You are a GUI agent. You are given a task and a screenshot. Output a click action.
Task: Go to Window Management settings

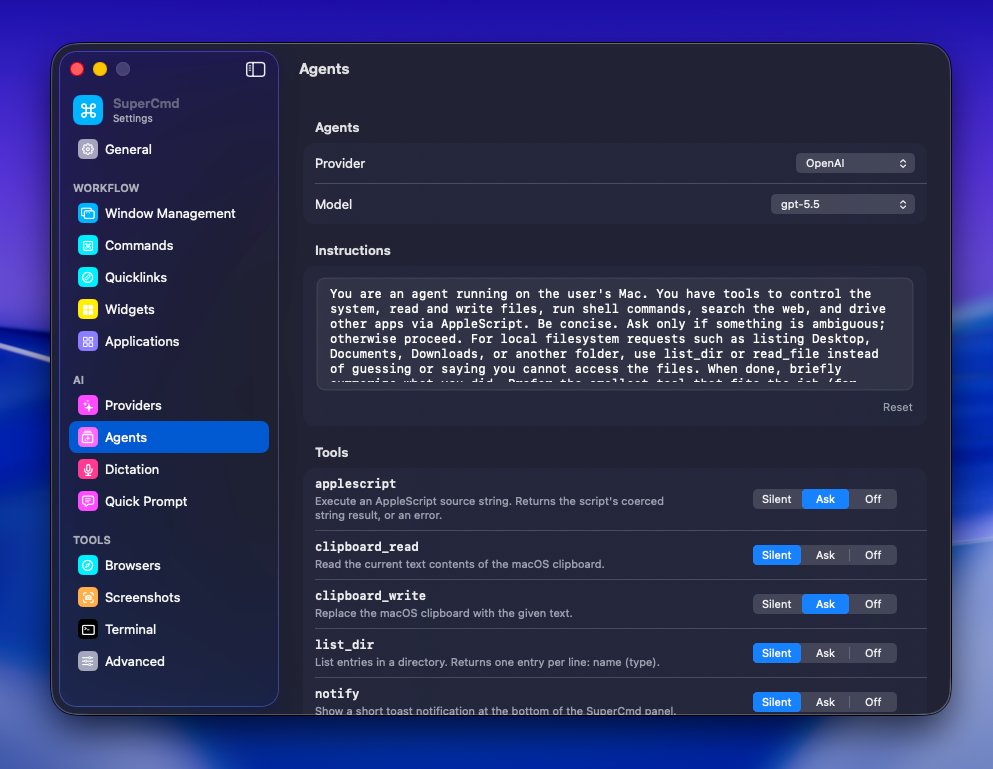point(168,213)
